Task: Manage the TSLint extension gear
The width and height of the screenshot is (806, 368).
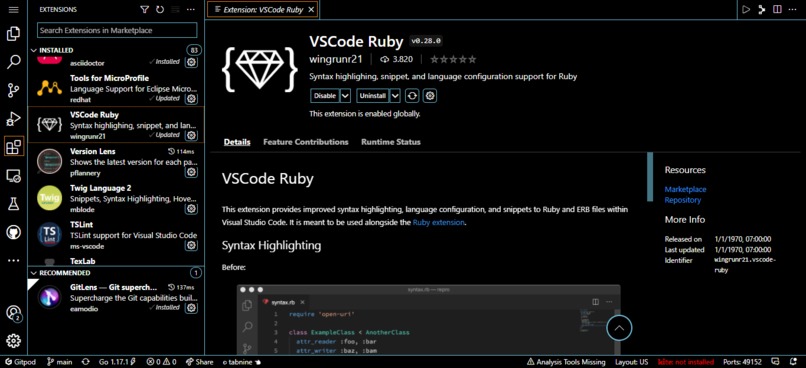Action: 191,245
